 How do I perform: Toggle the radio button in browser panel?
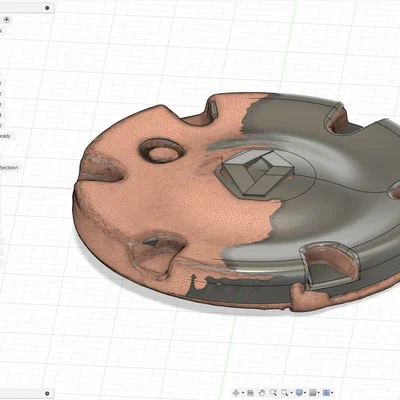[7, 20]
